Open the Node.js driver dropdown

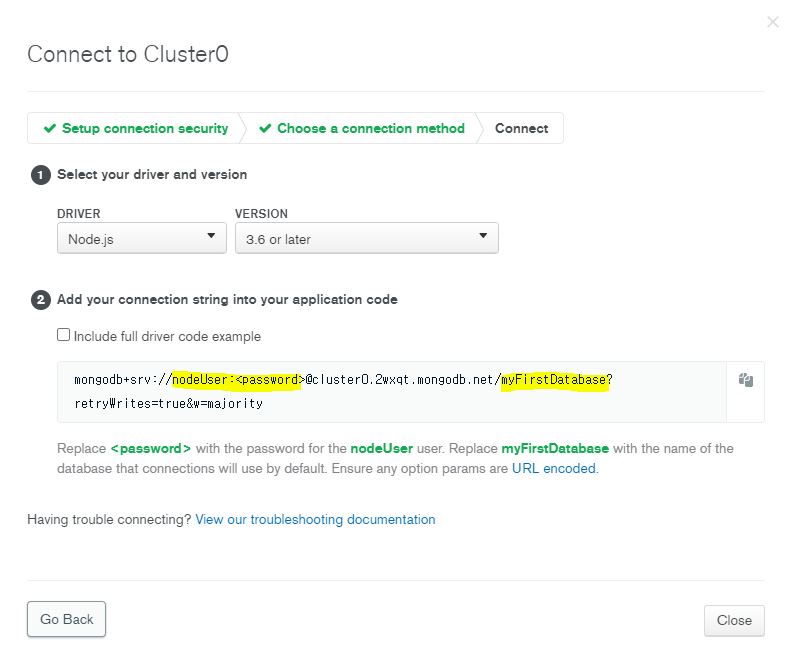pyautogui.click(x=142, y=238)
